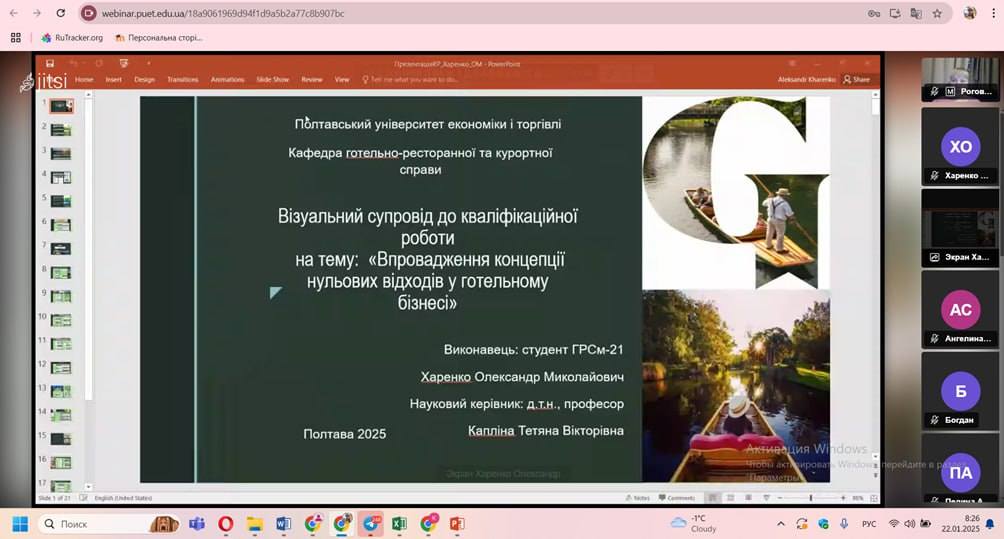This screenshot has height=539, width=1004.
Task: Click the browser reload page icon
Action: [x=61, y=13]
